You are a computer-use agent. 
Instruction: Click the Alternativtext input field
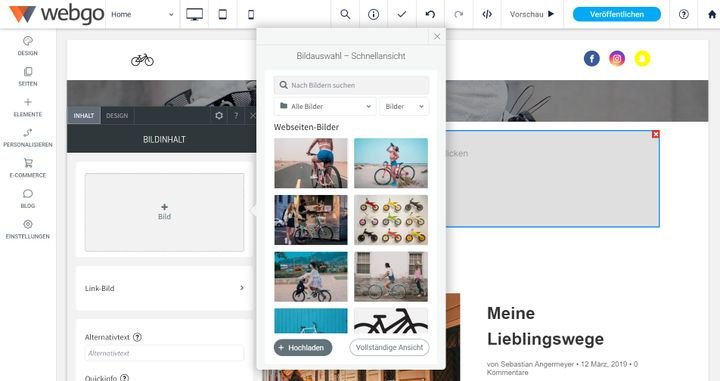coord(164,353)
